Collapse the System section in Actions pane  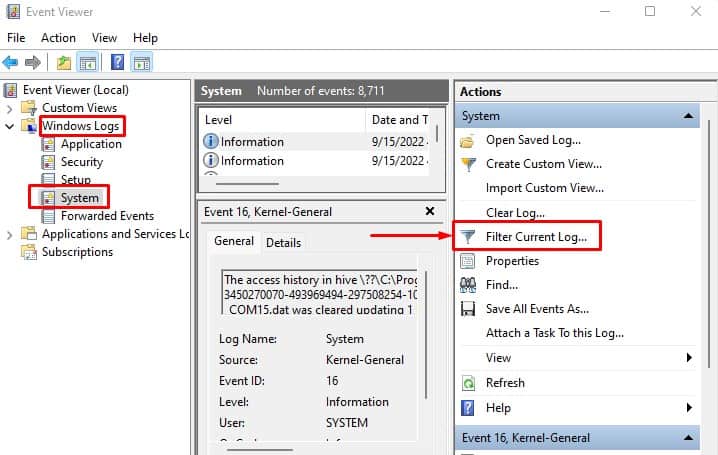[688, 116]
